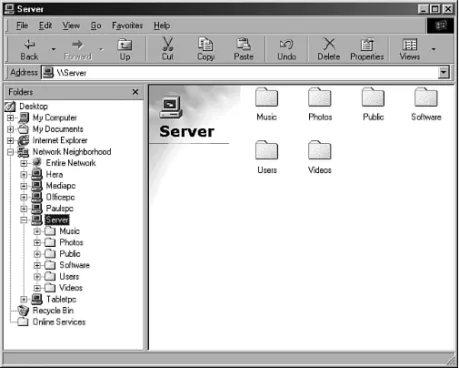Screen dimensions: 459x368
Task: Close the Folders pane
Action: (135, 92)
